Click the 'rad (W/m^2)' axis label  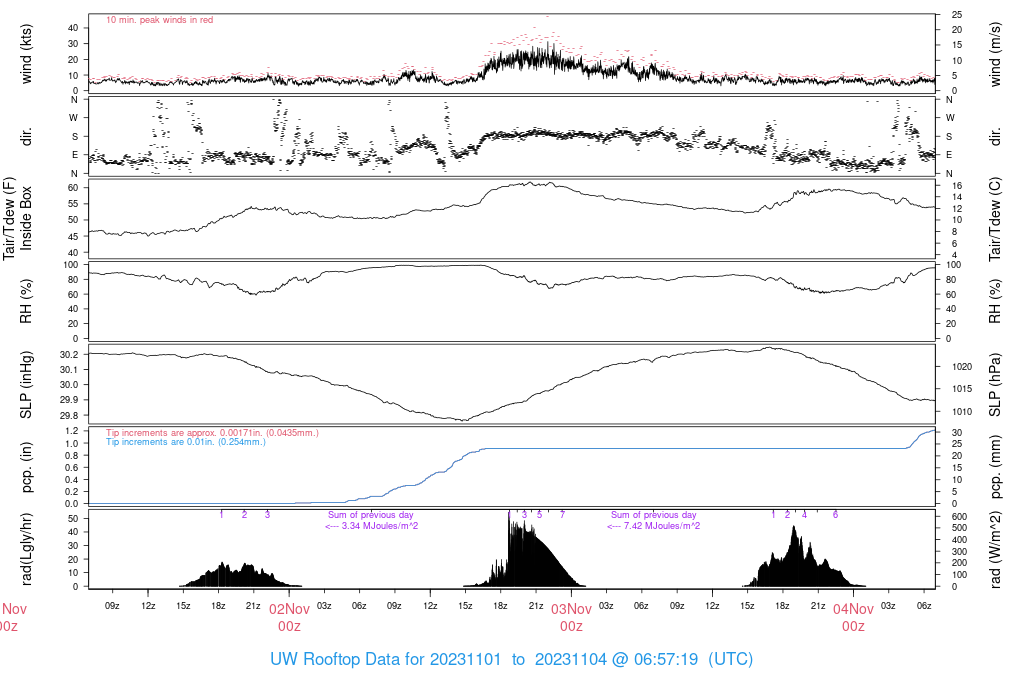pos(995,549)
